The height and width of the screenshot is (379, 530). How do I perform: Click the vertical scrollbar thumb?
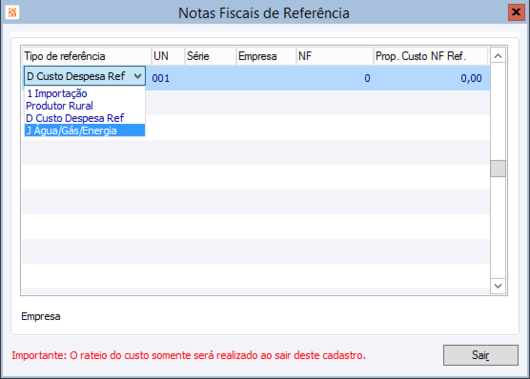[498, 168]
